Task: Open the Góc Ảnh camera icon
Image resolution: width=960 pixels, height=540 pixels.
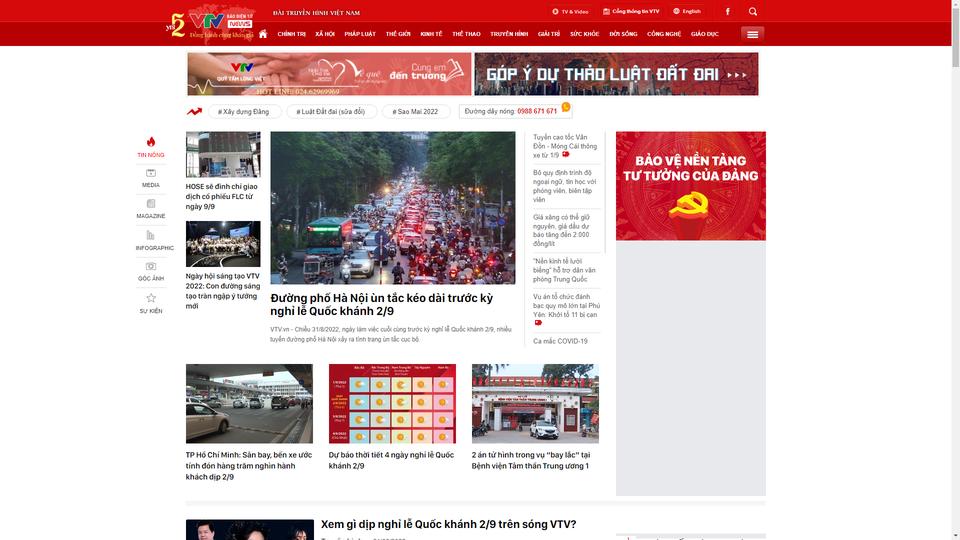Action: click(x=151, y=266)
